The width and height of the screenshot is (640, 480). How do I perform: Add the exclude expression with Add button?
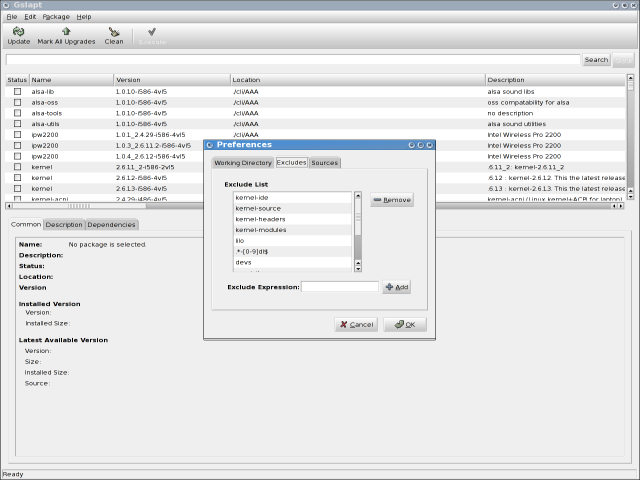click(397, 287)
